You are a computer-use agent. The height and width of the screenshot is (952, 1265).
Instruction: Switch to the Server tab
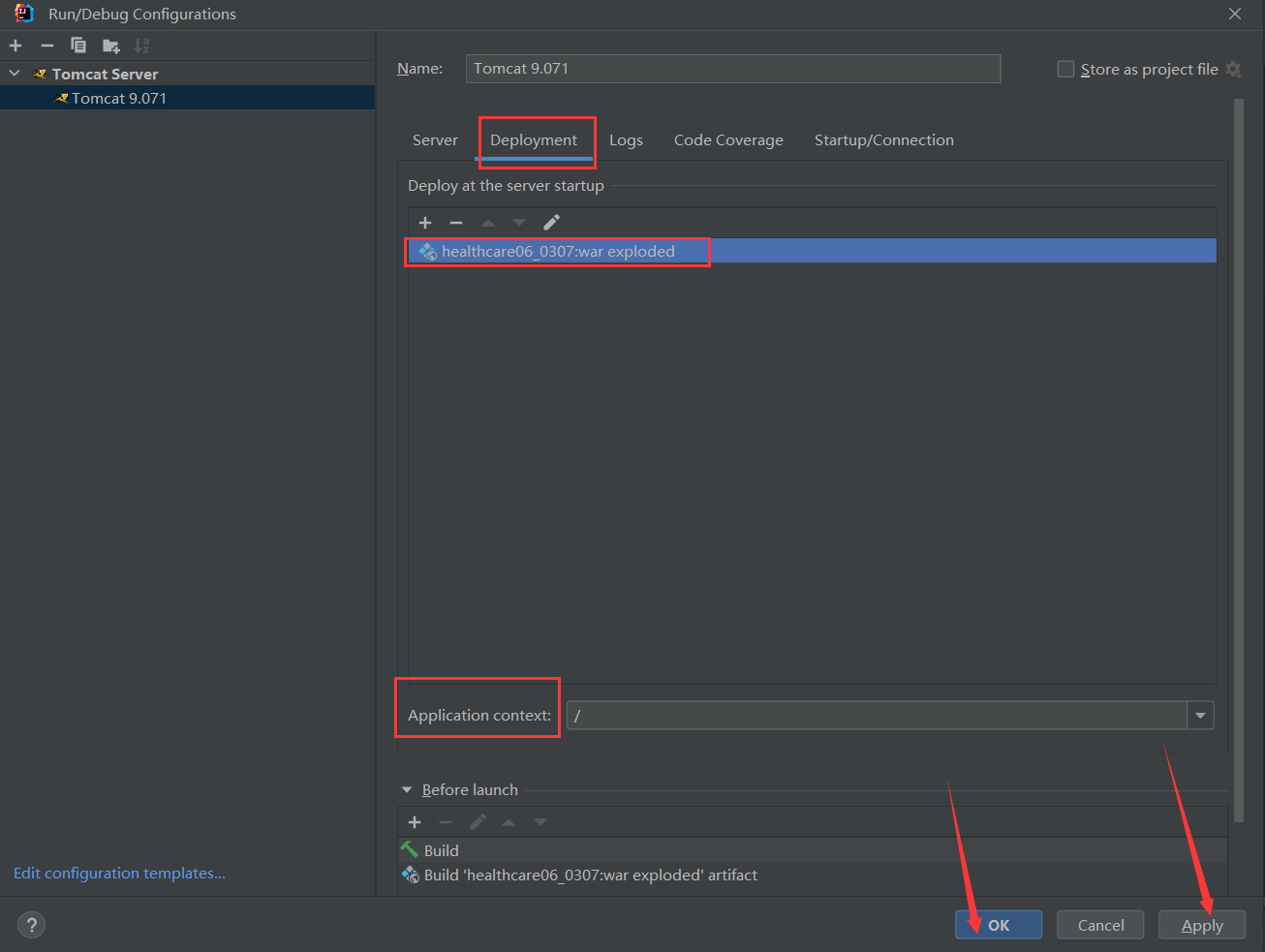(435, 140)
